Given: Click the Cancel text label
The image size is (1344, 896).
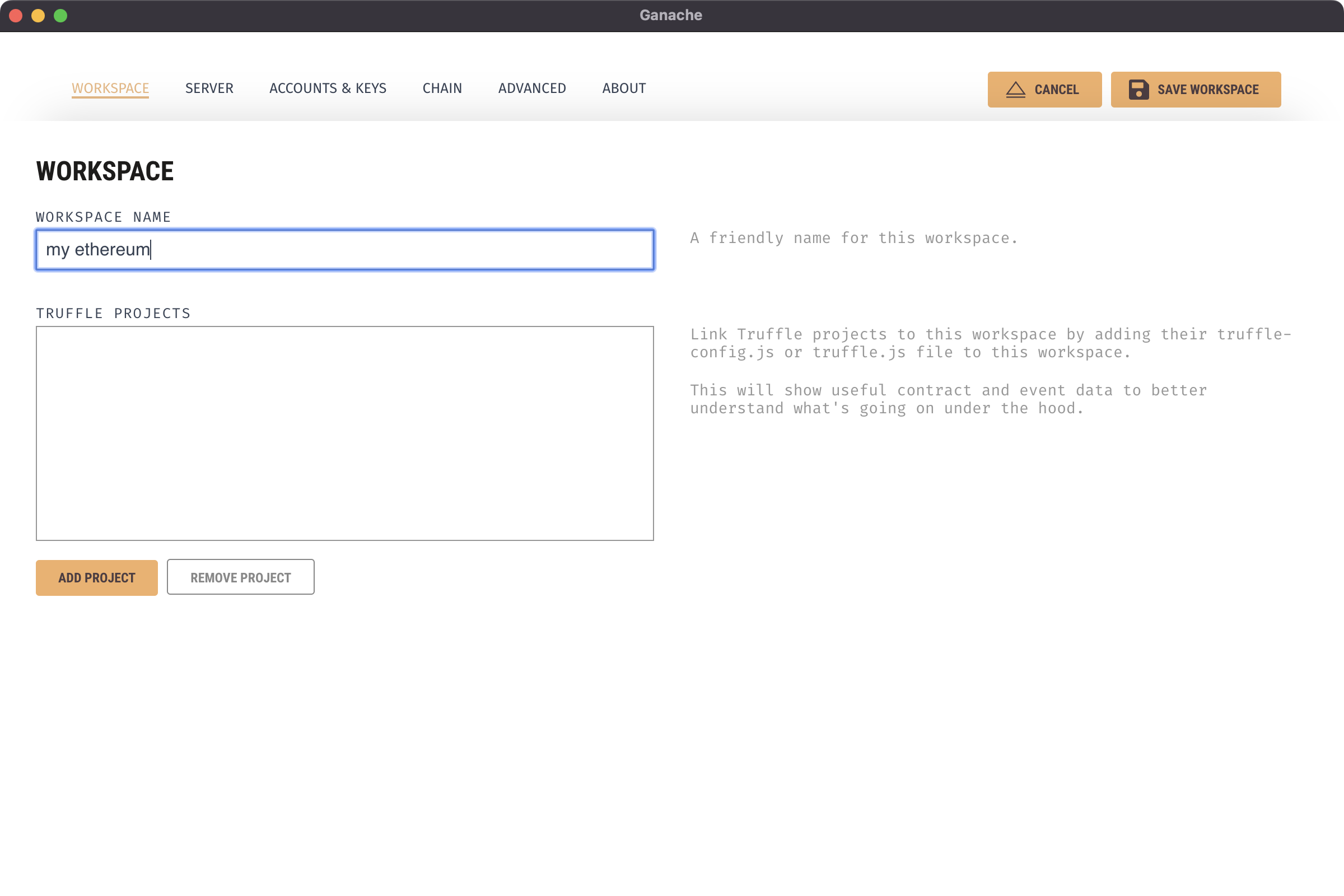Looking at the screenshot, I should (x=1057, y=90).
